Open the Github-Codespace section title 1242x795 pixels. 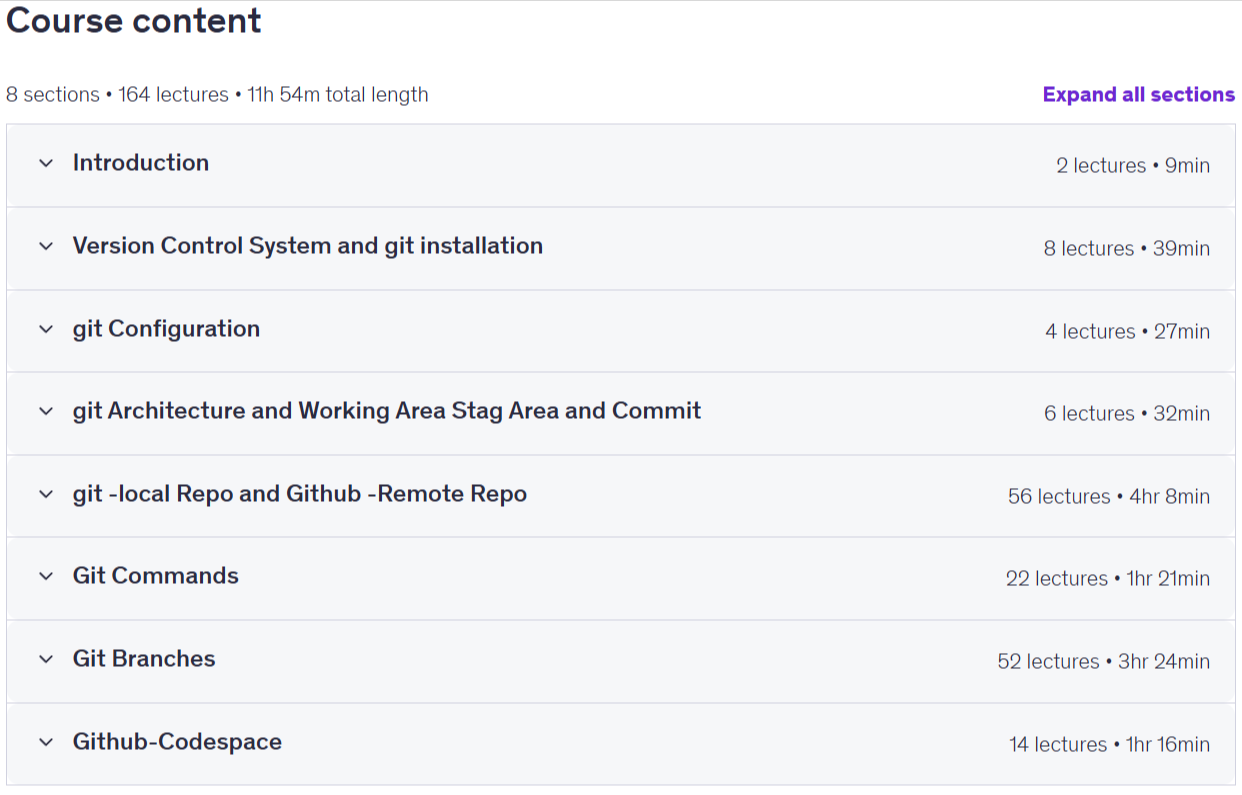pos(177,742)
